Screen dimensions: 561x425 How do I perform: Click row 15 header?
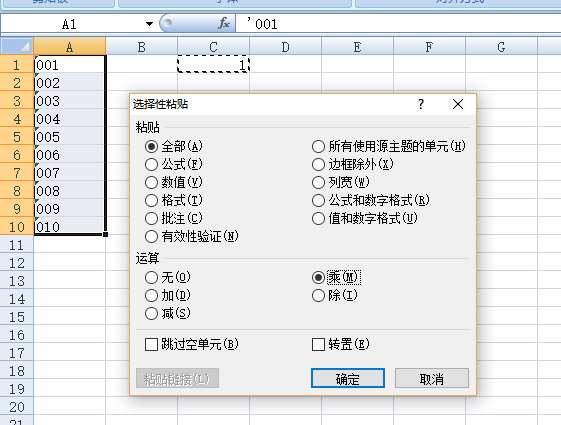tap(17, 317)
